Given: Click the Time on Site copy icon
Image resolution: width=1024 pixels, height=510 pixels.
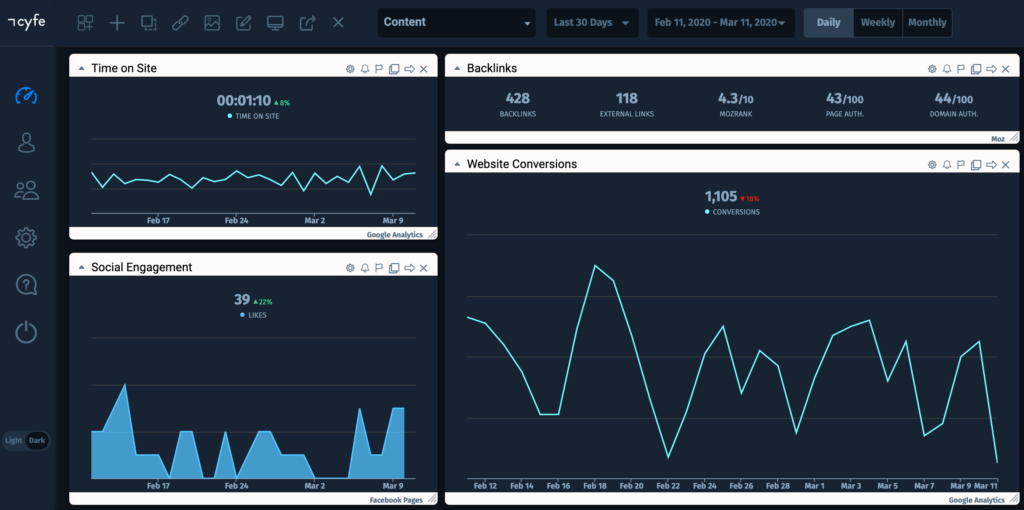Looking at the screenshot, I should point(394,69).
